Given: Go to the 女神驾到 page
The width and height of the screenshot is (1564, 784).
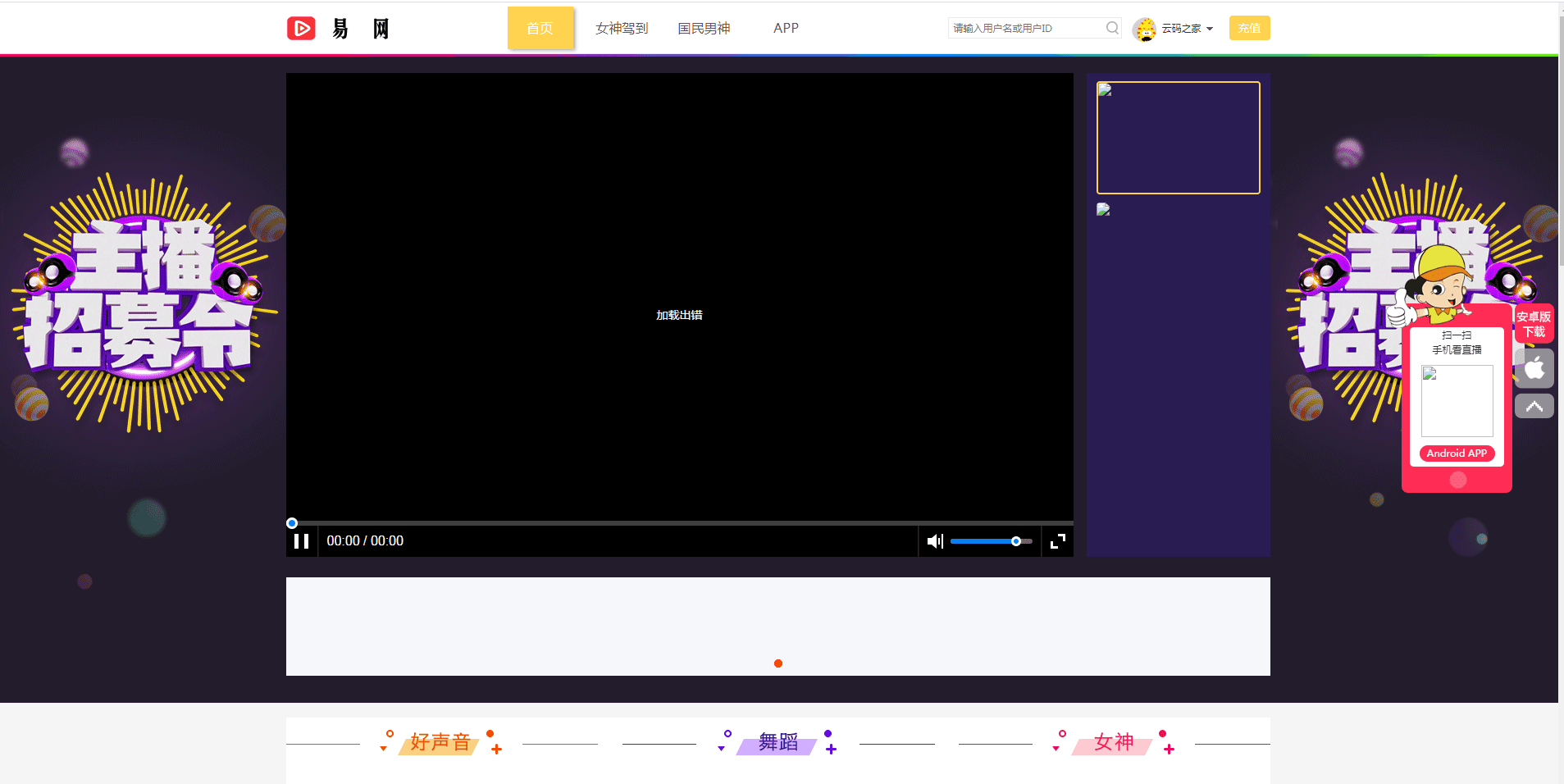Looking at the screenshot, I should click(622, 29).
